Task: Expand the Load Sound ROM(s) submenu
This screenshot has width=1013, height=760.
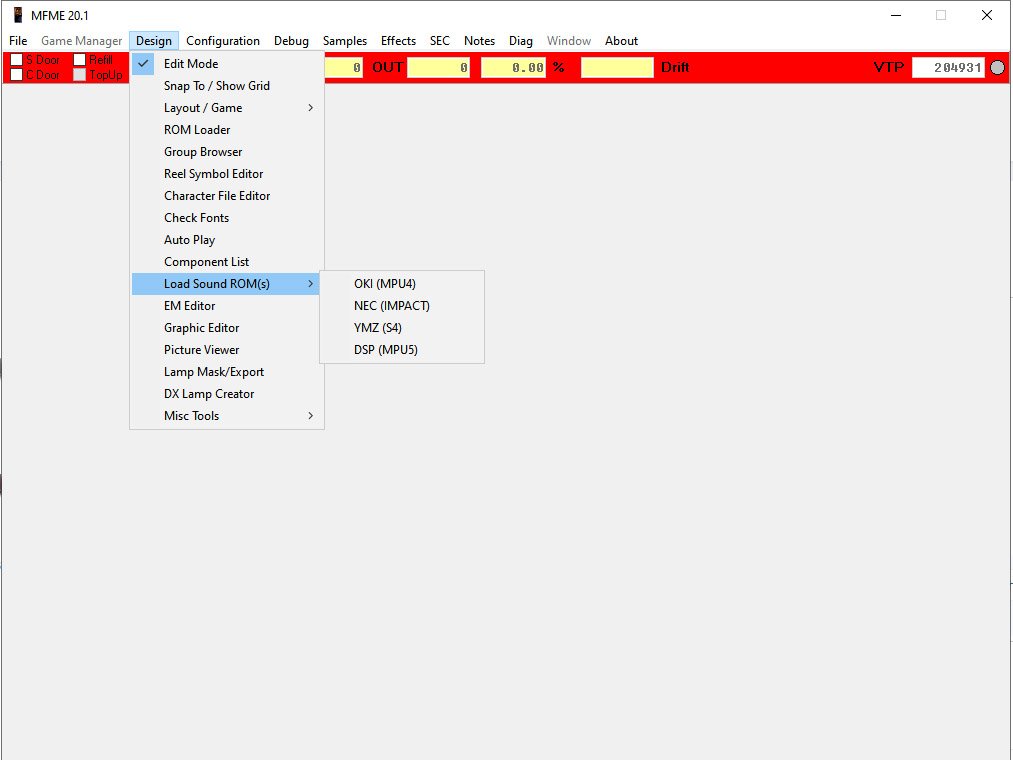Action: [227, 284]
